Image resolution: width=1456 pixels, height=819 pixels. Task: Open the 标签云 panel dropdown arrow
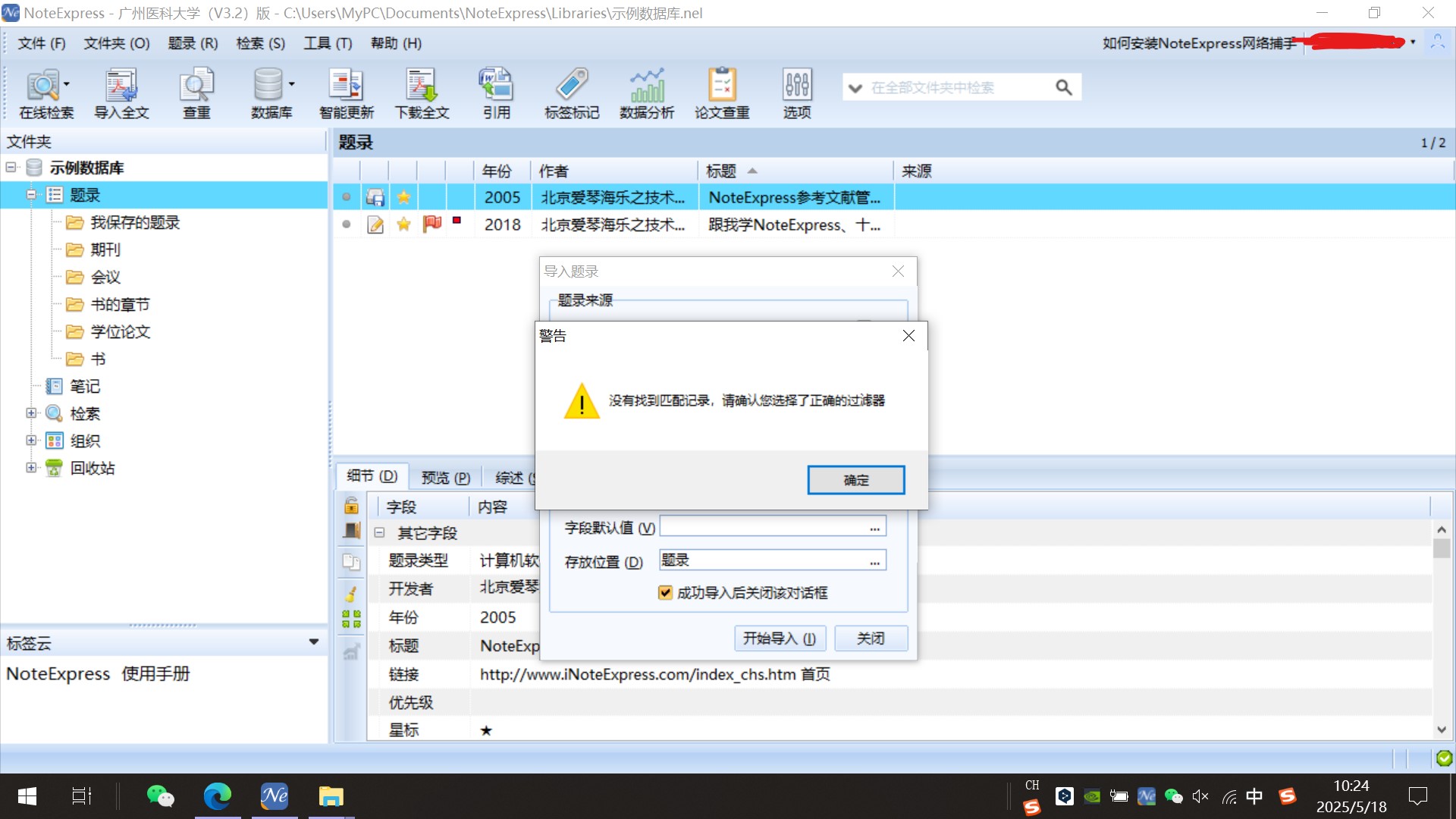[x=314, y=642]
